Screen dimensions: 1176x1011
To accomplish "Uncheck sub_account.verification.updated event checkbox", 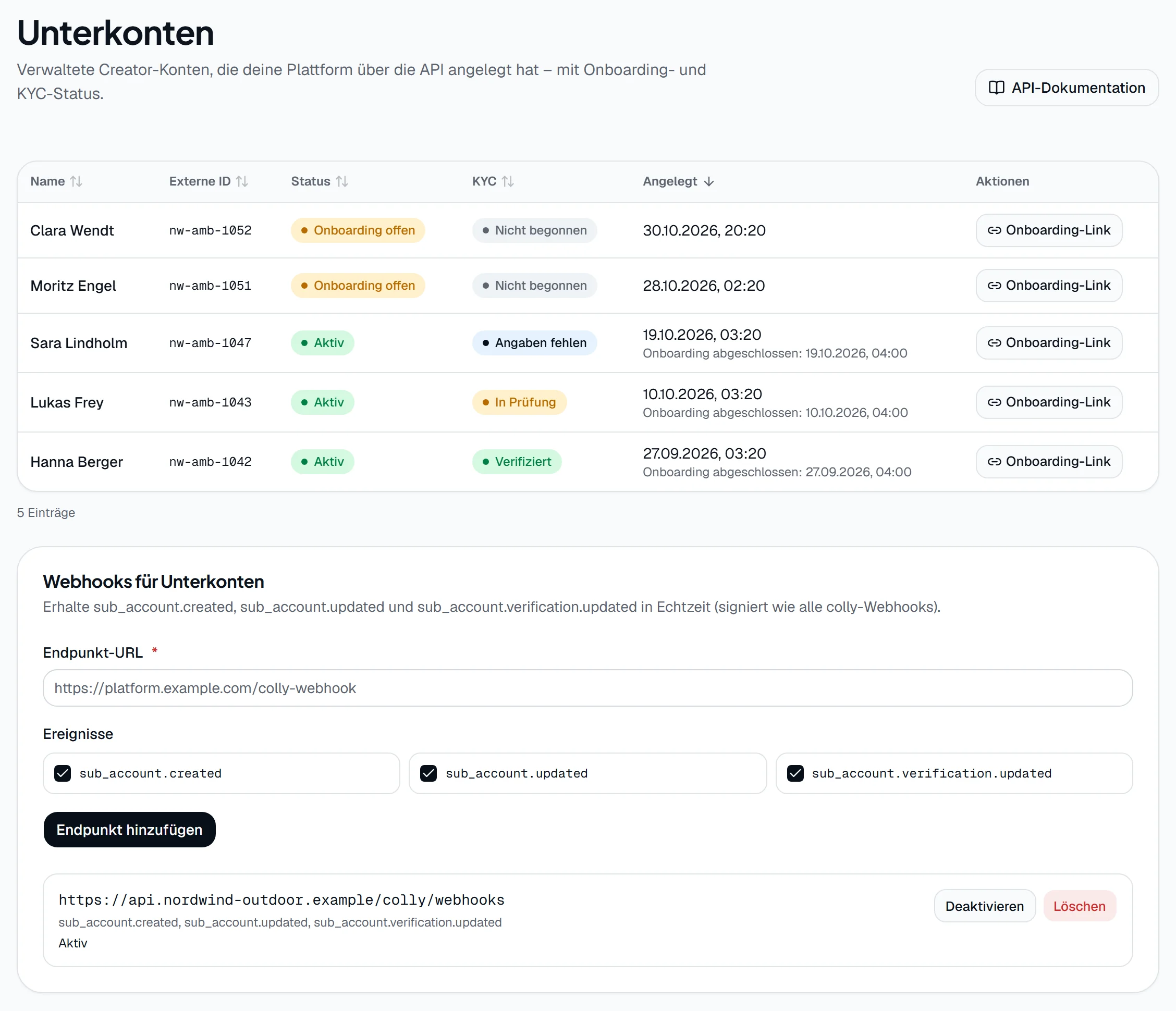I will (x=795, y=773).
